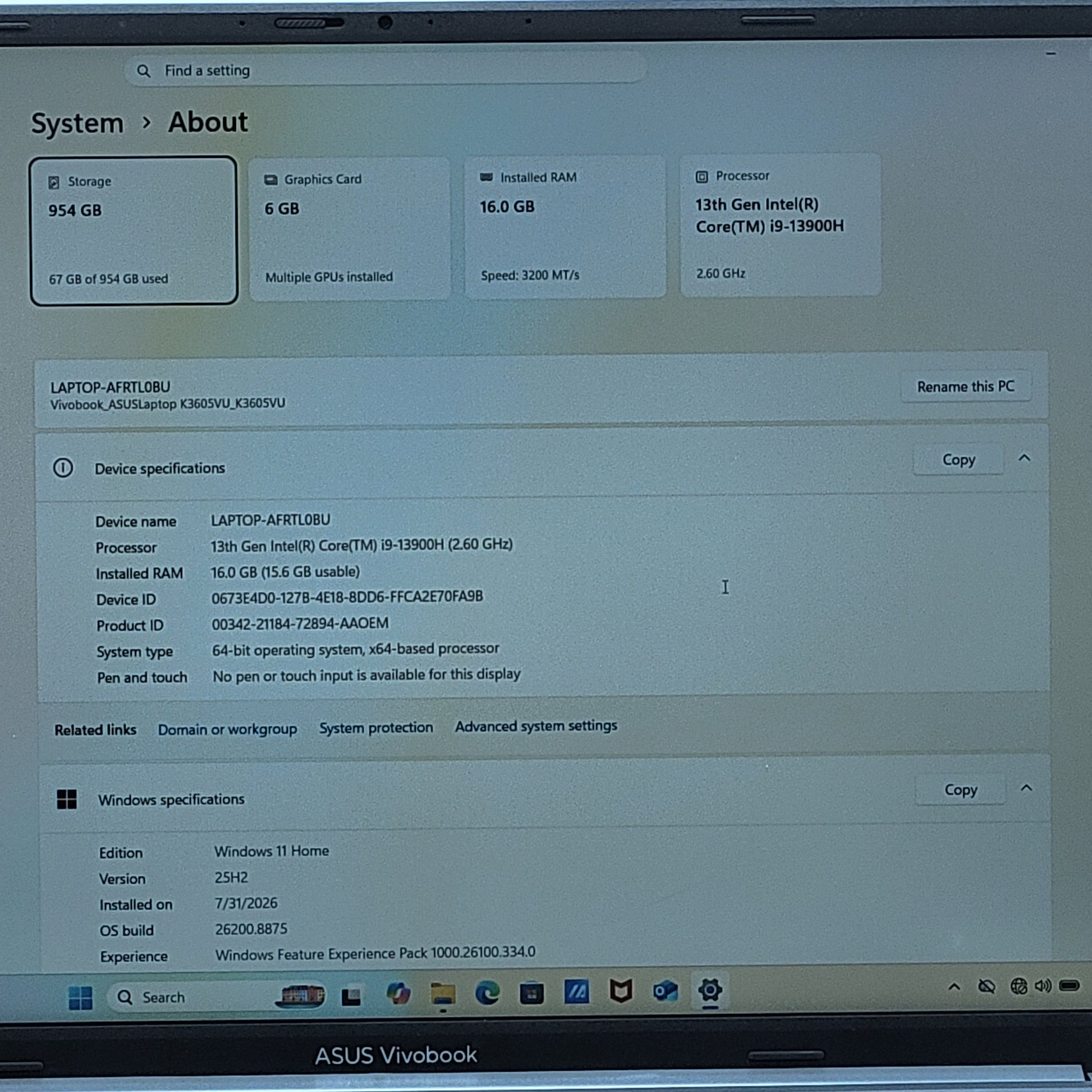
Task: Click the 67 GB of 954 GB used text
Action: point(108,279)
